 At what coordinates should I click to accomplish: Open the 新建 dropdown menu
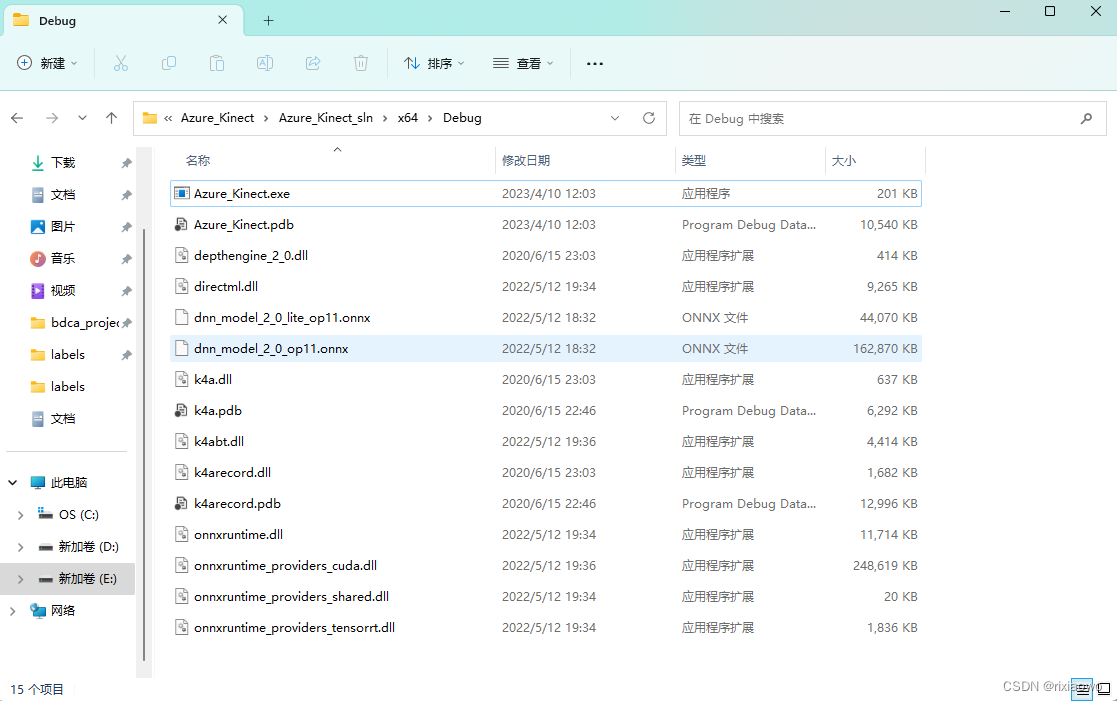[x=47, y=63]
